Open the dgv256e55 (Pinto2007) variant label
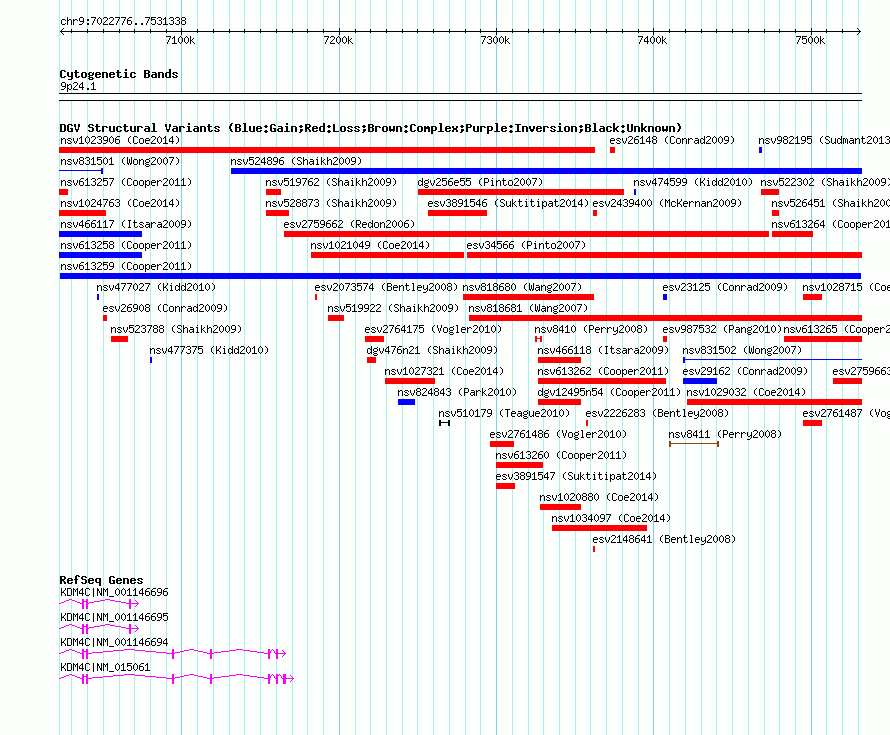890x735 pixels. coord(480,182)
